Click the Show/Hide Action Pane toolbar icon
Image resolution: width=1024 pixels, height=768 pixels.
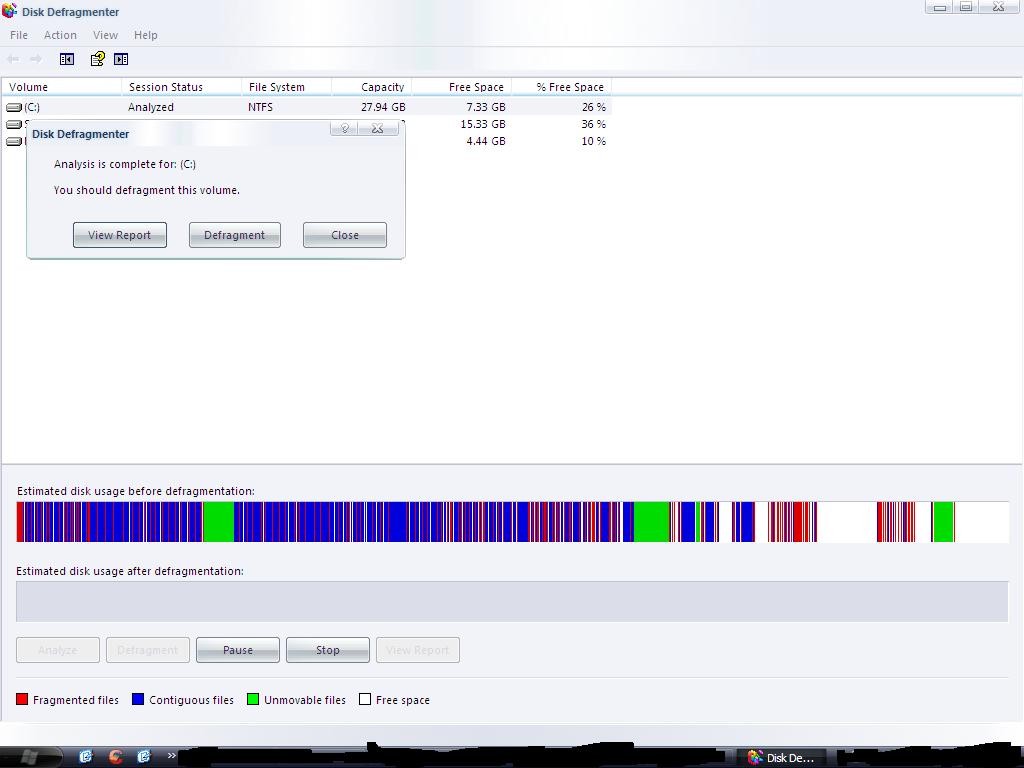[121, 59]
